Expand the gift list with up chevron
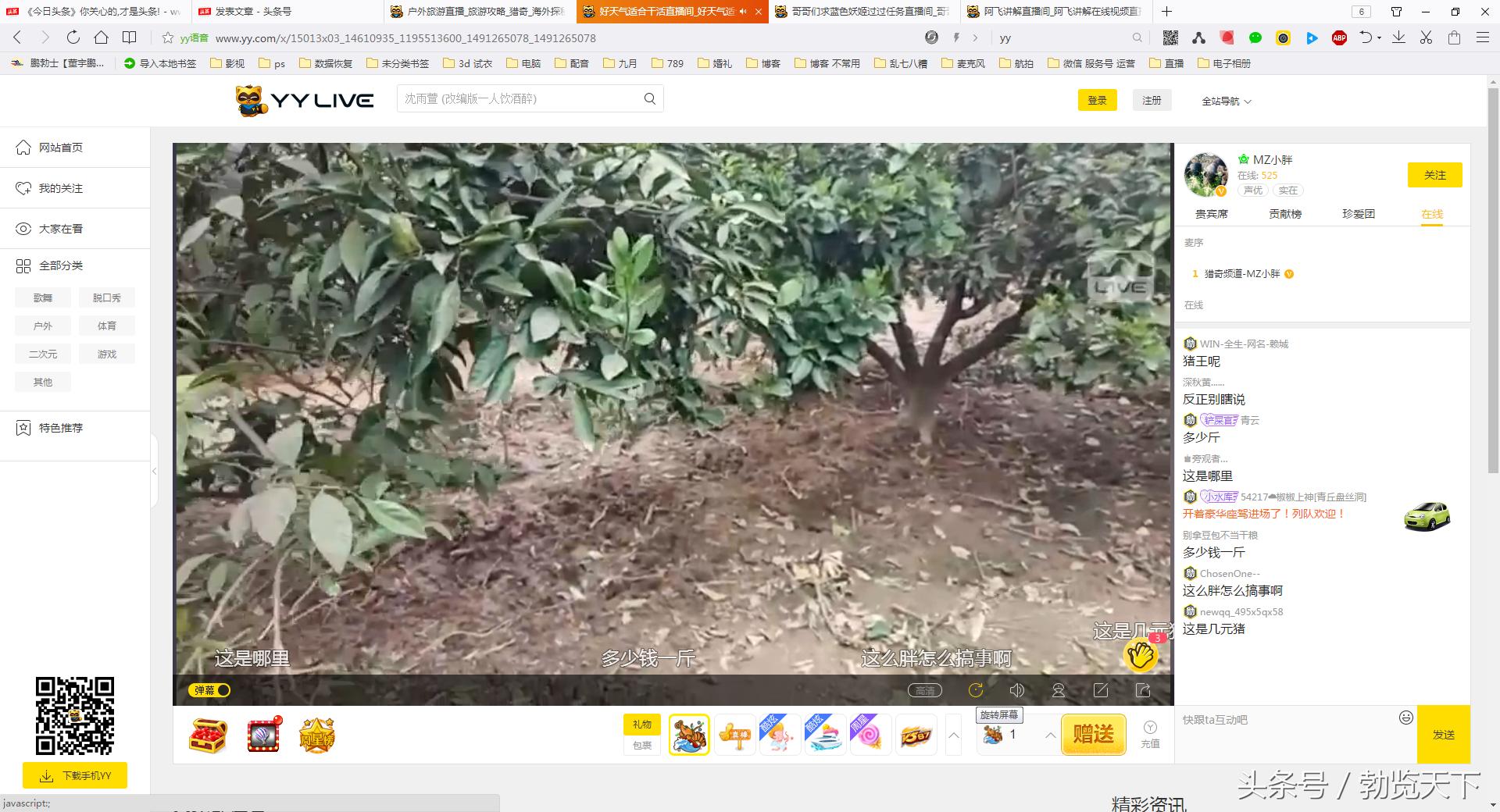Screen dimensions: 1500x812 954,735
